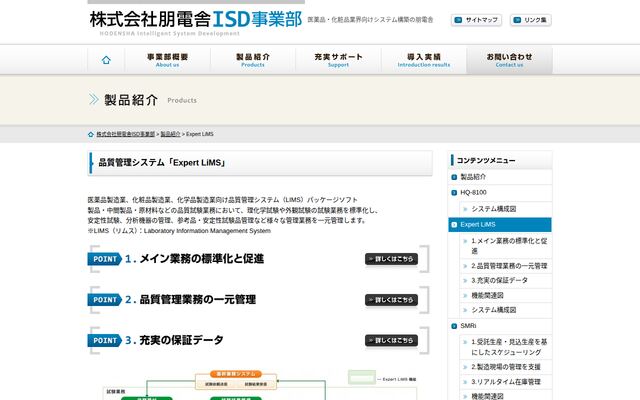This screenshot has width=640, height=400.
Task: Click 詳しくはこちら for POINT 2
Action: click(x=391, y=300)
